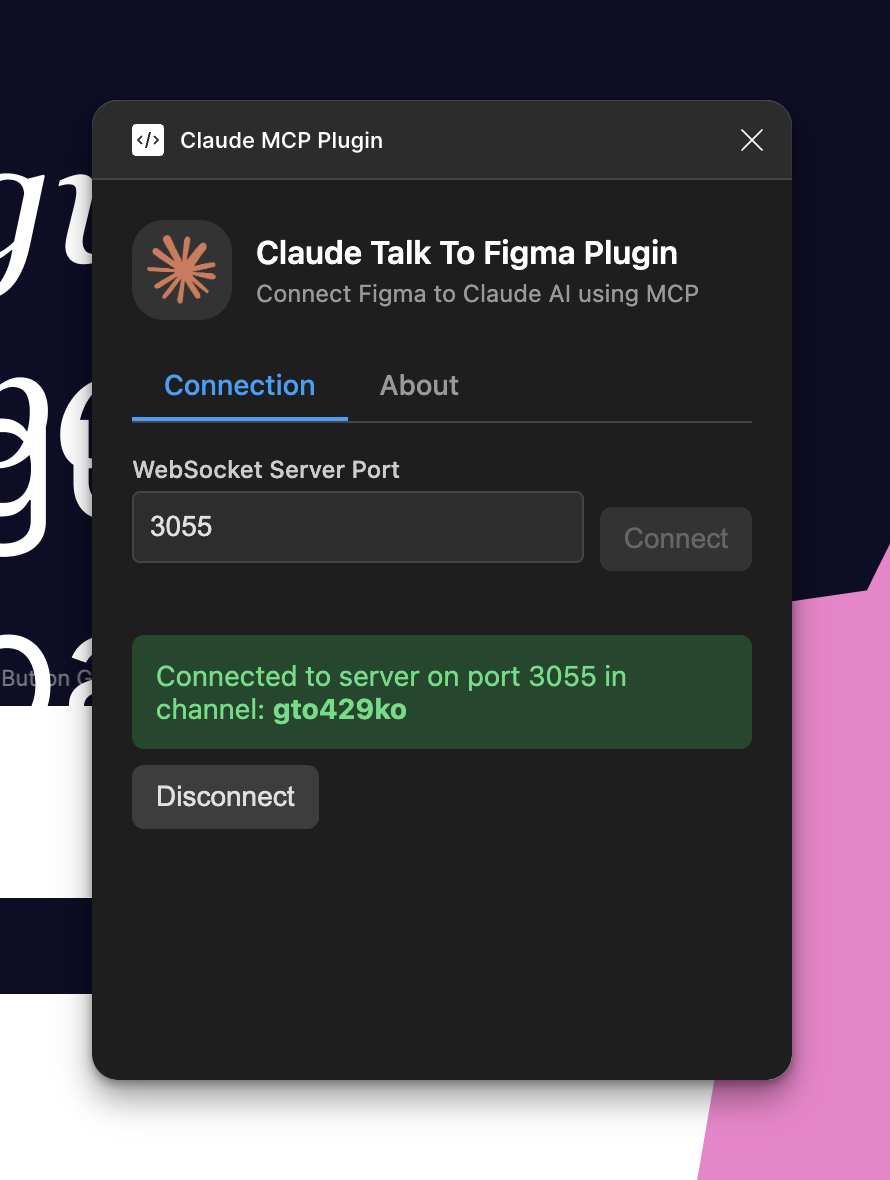Click the WebSocket Server Port input field

[x=357, y=527]
